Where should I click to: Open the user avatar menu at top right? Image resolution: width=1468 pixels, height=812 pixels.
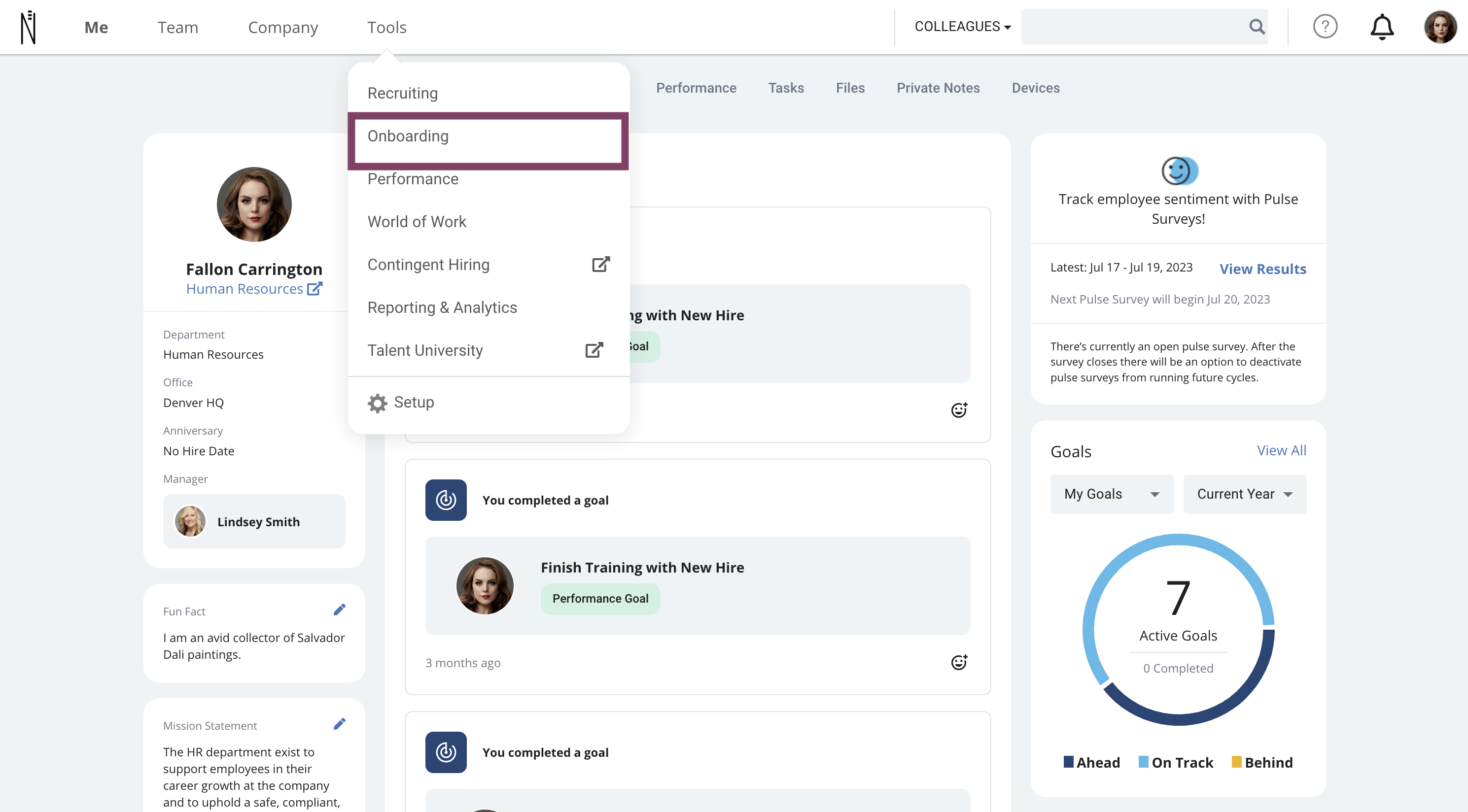1441,27
